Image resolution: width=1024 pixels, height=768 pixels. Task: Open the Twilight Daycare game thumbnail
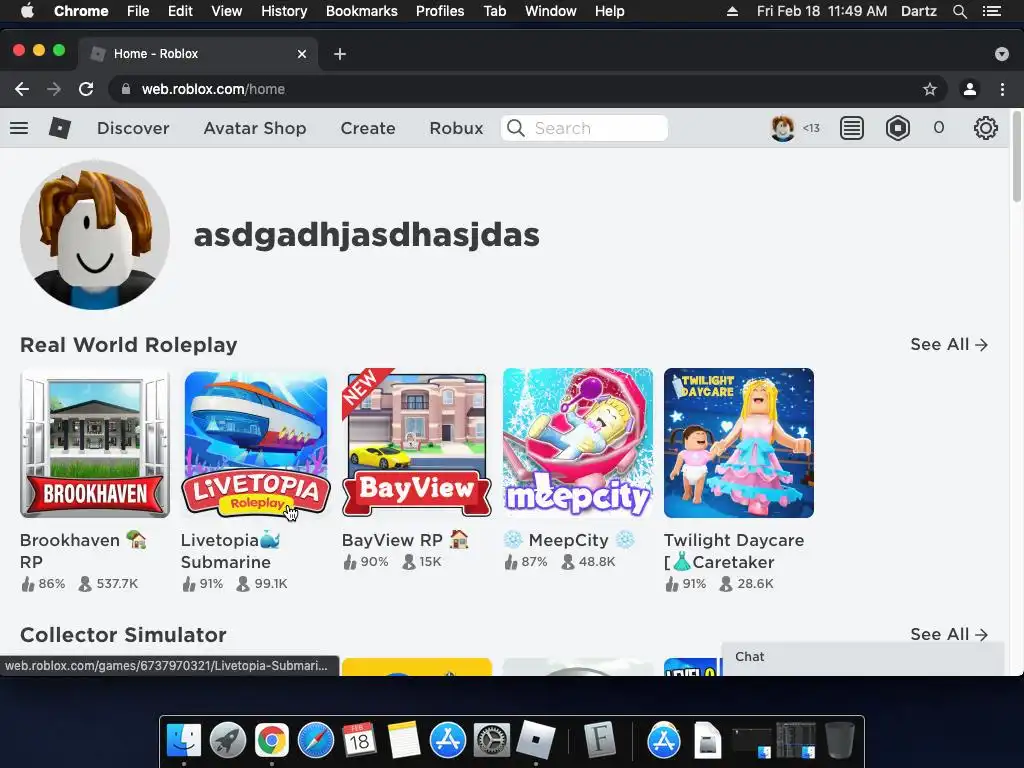739,443
